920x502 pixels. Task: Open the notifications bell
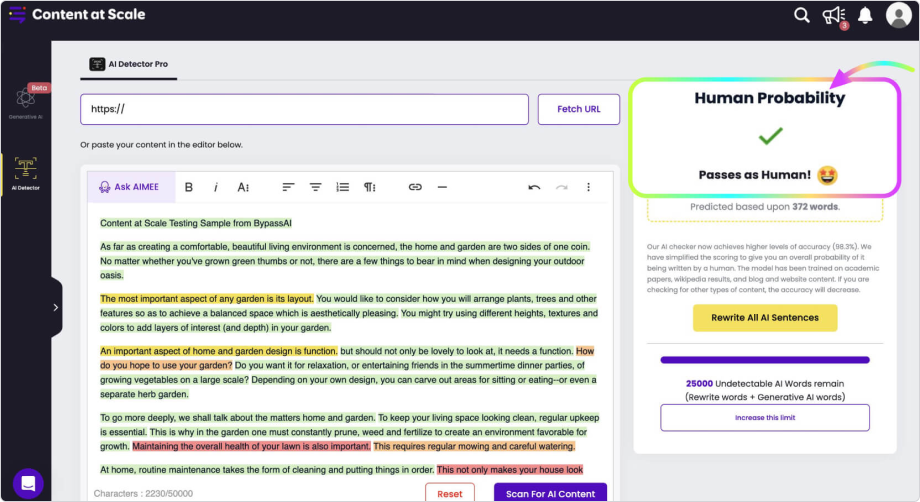click(x=865, y=15)
